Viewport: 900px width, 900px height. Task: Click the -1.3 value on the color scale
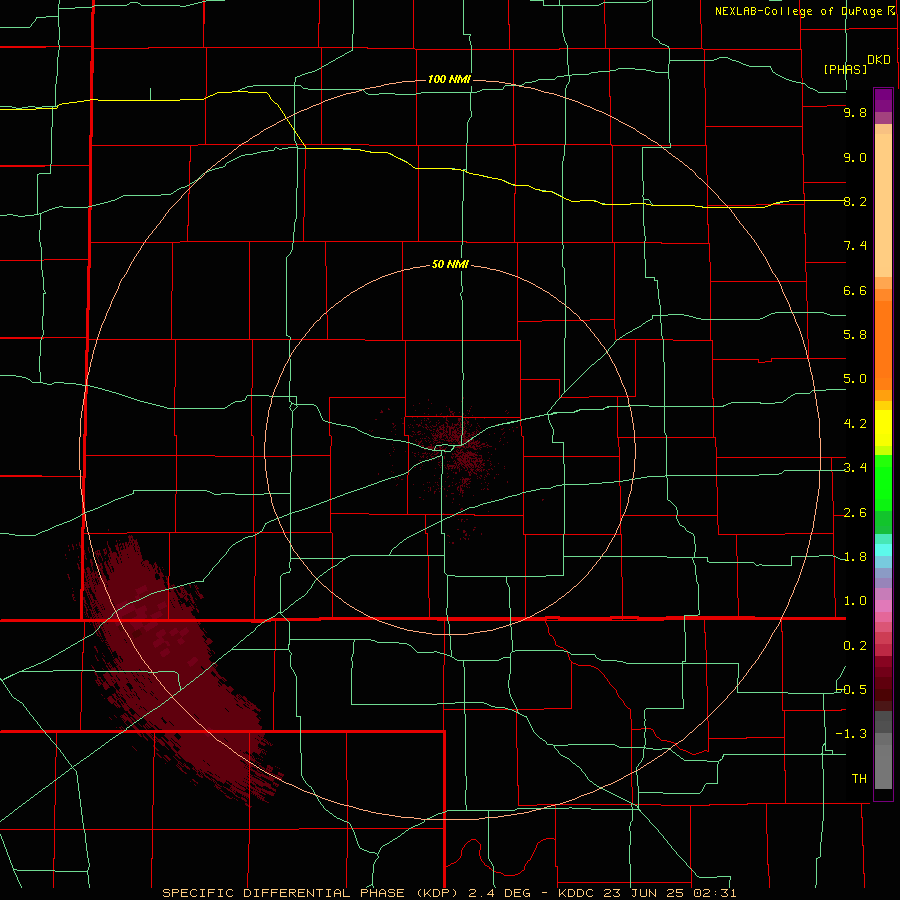click(x=852, y=734)
